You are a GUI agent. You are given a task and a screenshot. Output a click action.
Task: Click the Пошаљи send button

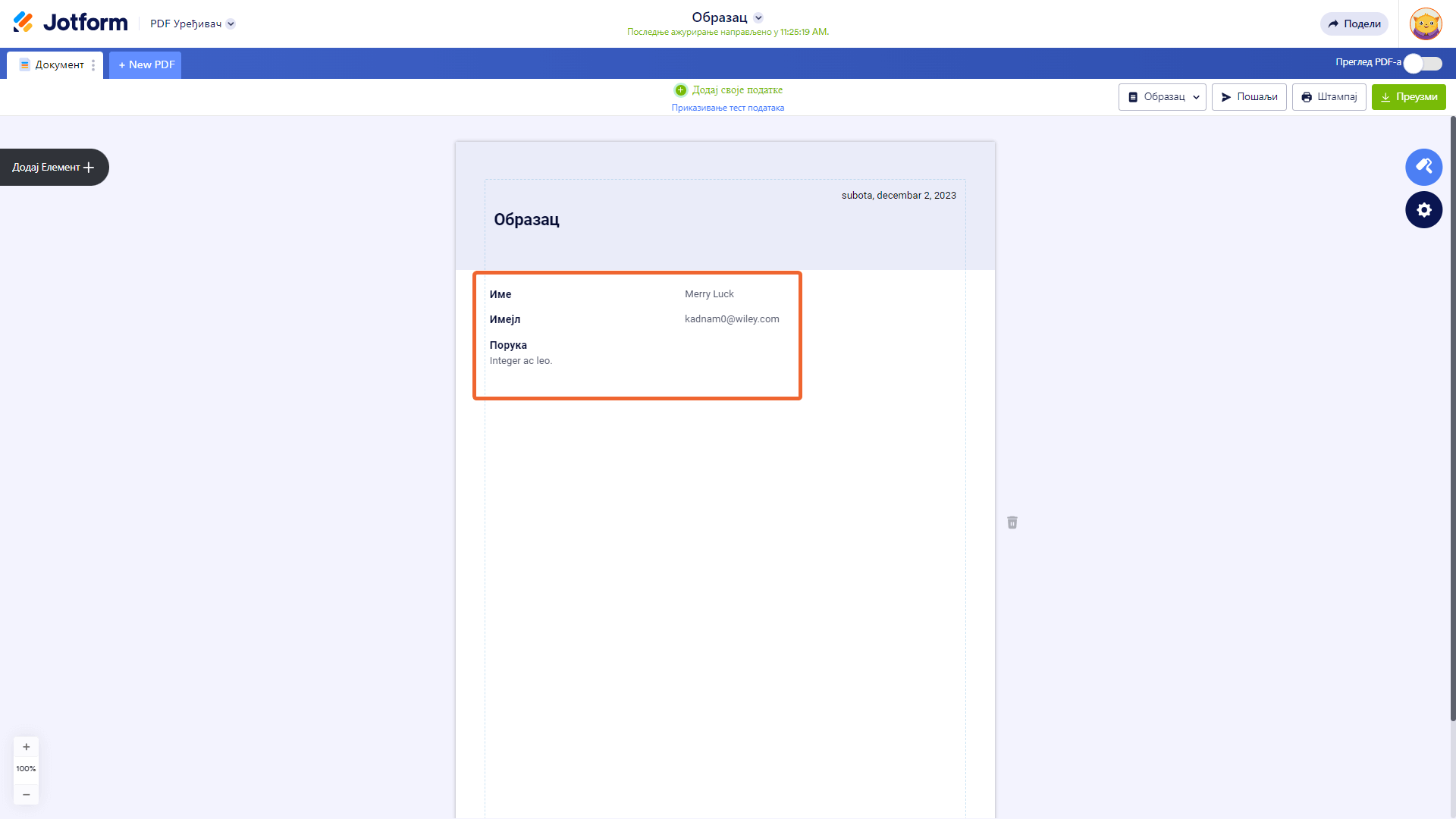click(1248, 97)
